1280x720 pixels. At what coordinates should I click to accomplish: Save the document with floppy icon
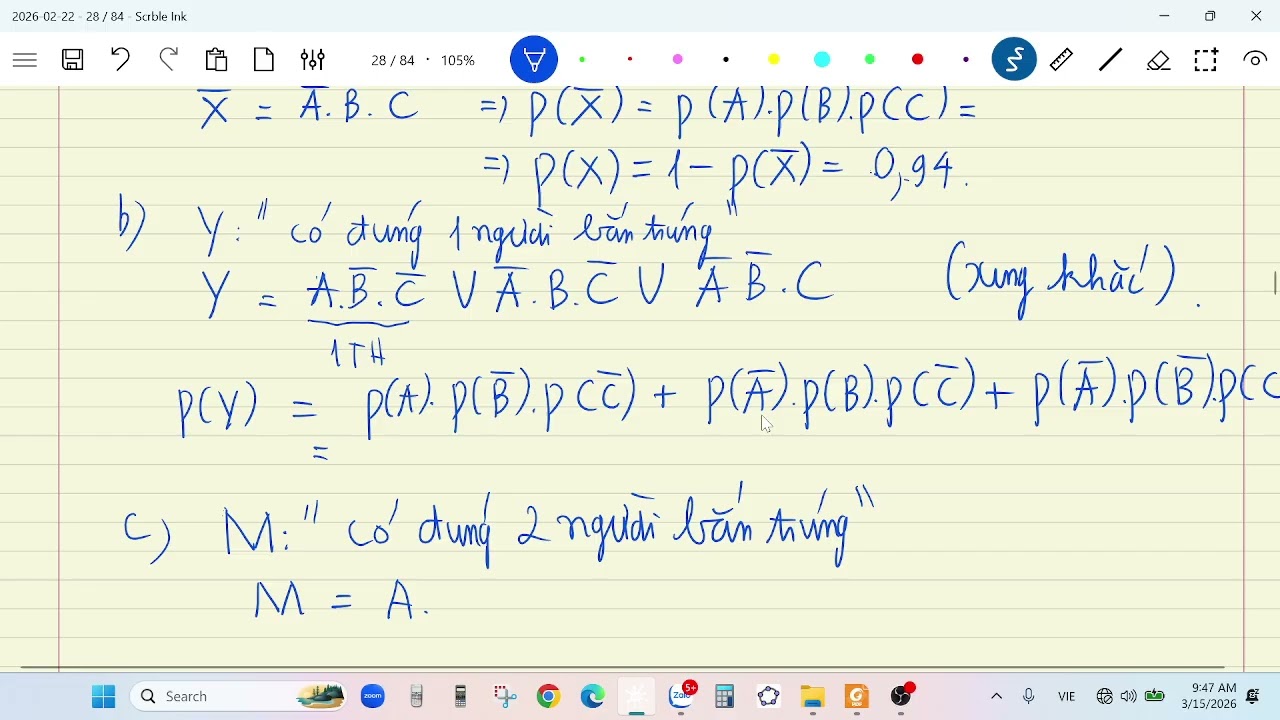[73, 60]
